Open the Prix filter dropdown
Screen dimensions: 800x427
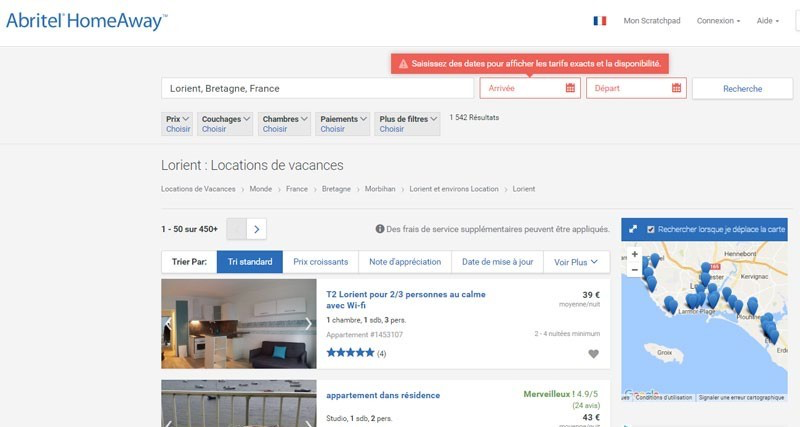pos(178,124)
